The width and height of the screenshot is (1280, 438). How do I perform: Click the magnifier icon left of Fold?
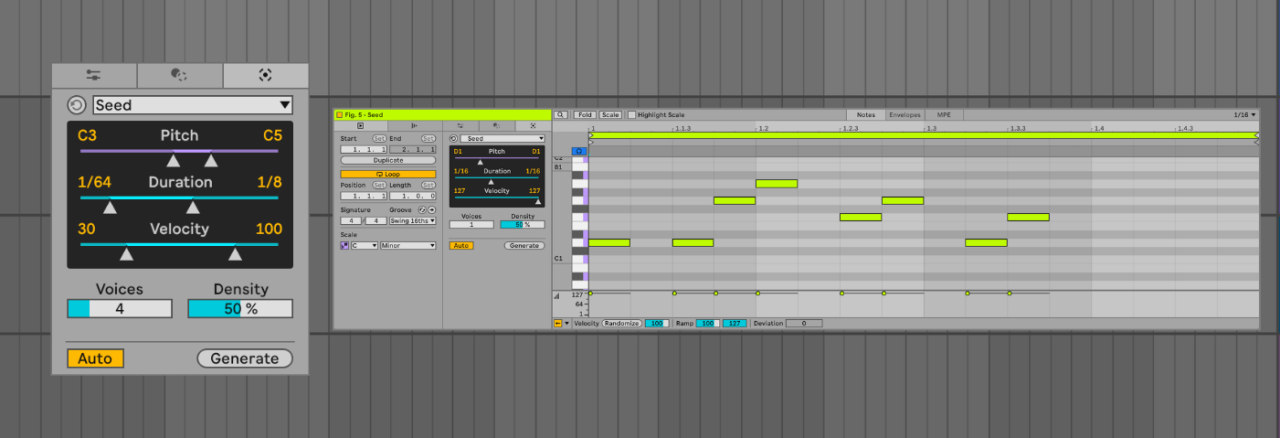[x=562, y=115]
